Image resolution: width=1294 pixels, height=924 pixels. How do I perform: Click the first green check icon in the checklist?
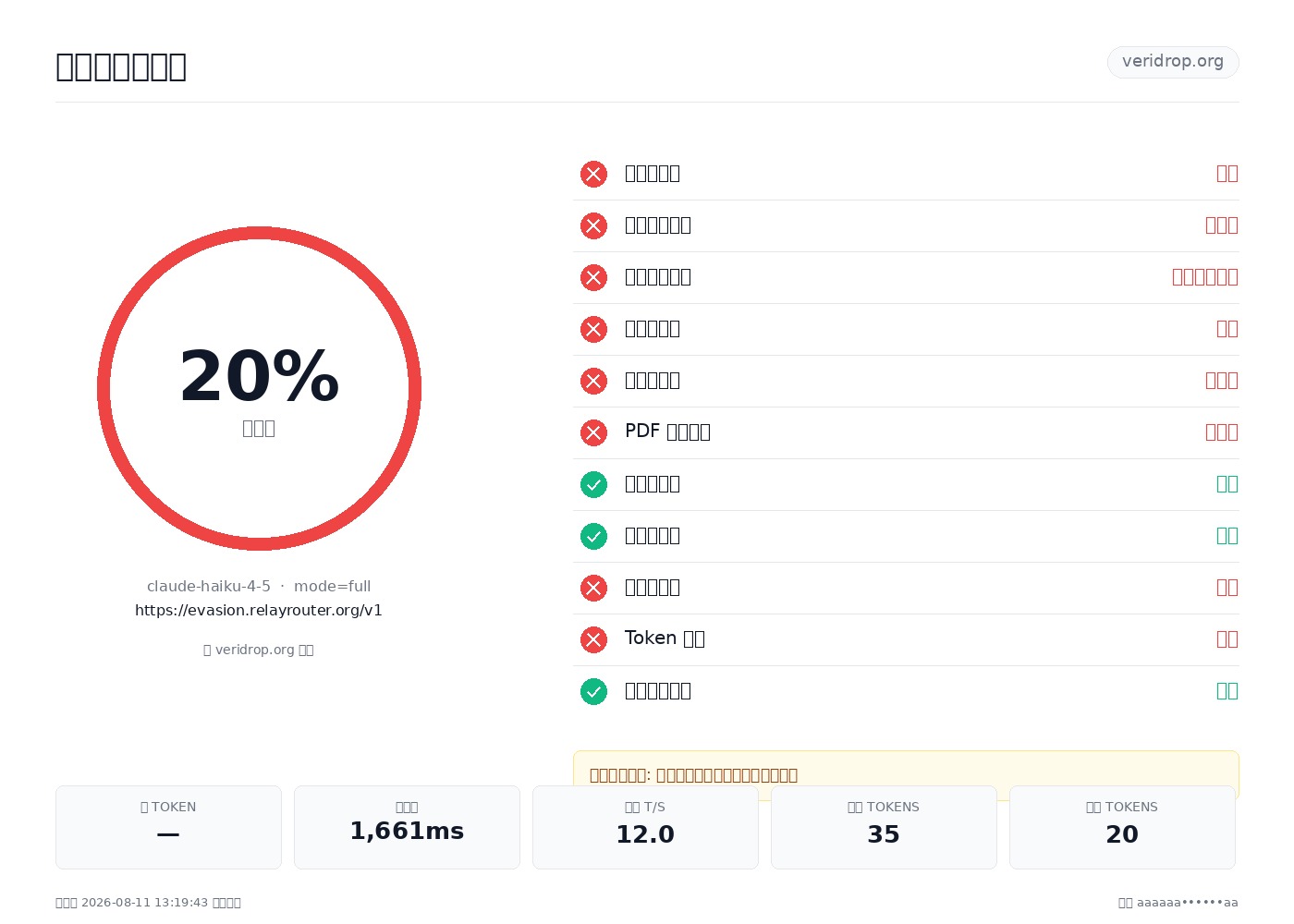tap(593, 484)
